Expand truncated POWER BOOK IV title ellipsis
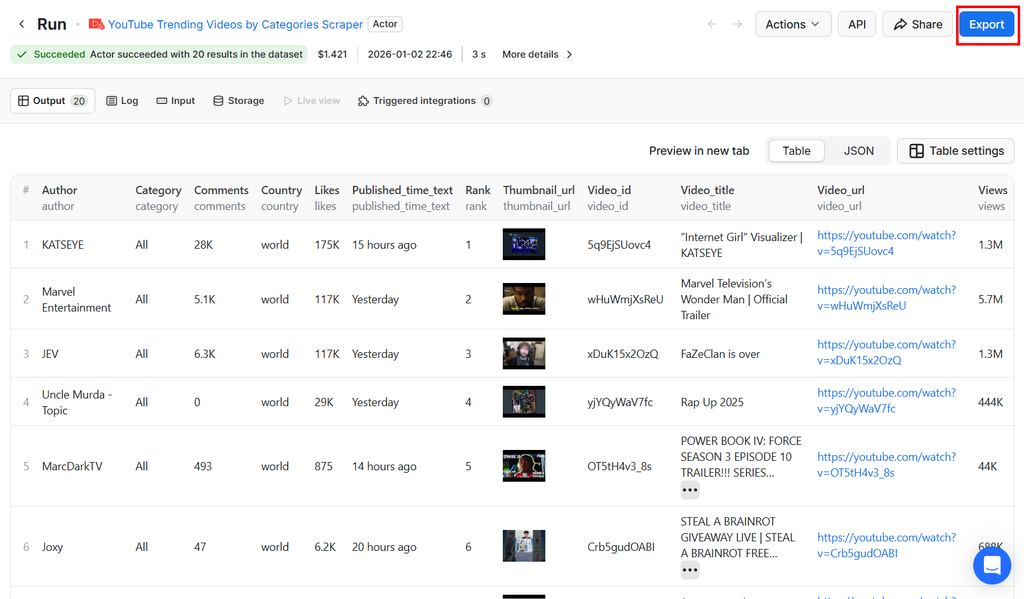Screen dimensions: 1024x599 click(x=690, y=490)
